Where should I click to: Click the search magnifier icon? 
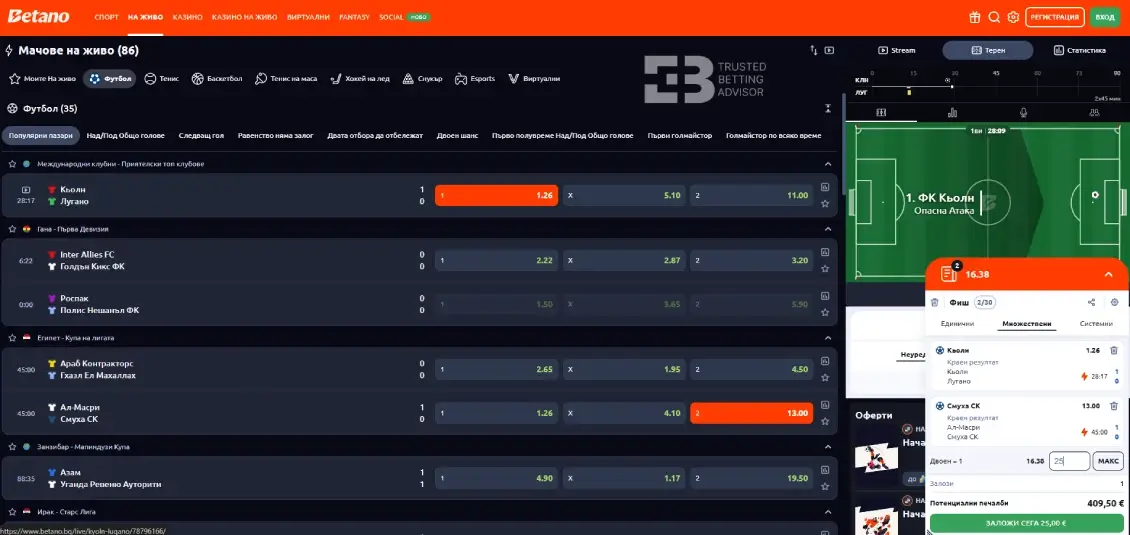(x=994, y=17)
